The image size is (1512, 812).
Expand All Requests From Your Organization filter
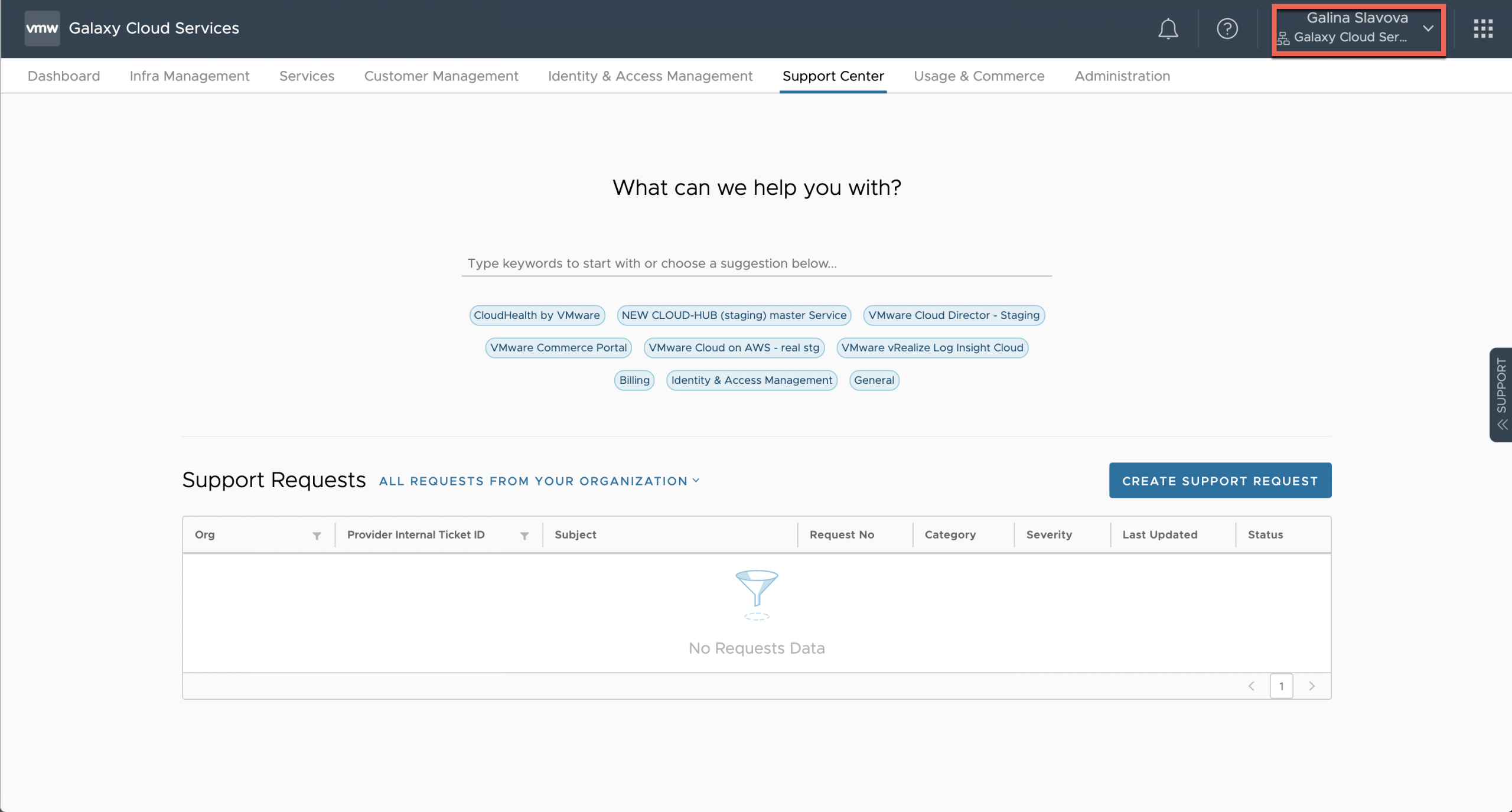539,481
